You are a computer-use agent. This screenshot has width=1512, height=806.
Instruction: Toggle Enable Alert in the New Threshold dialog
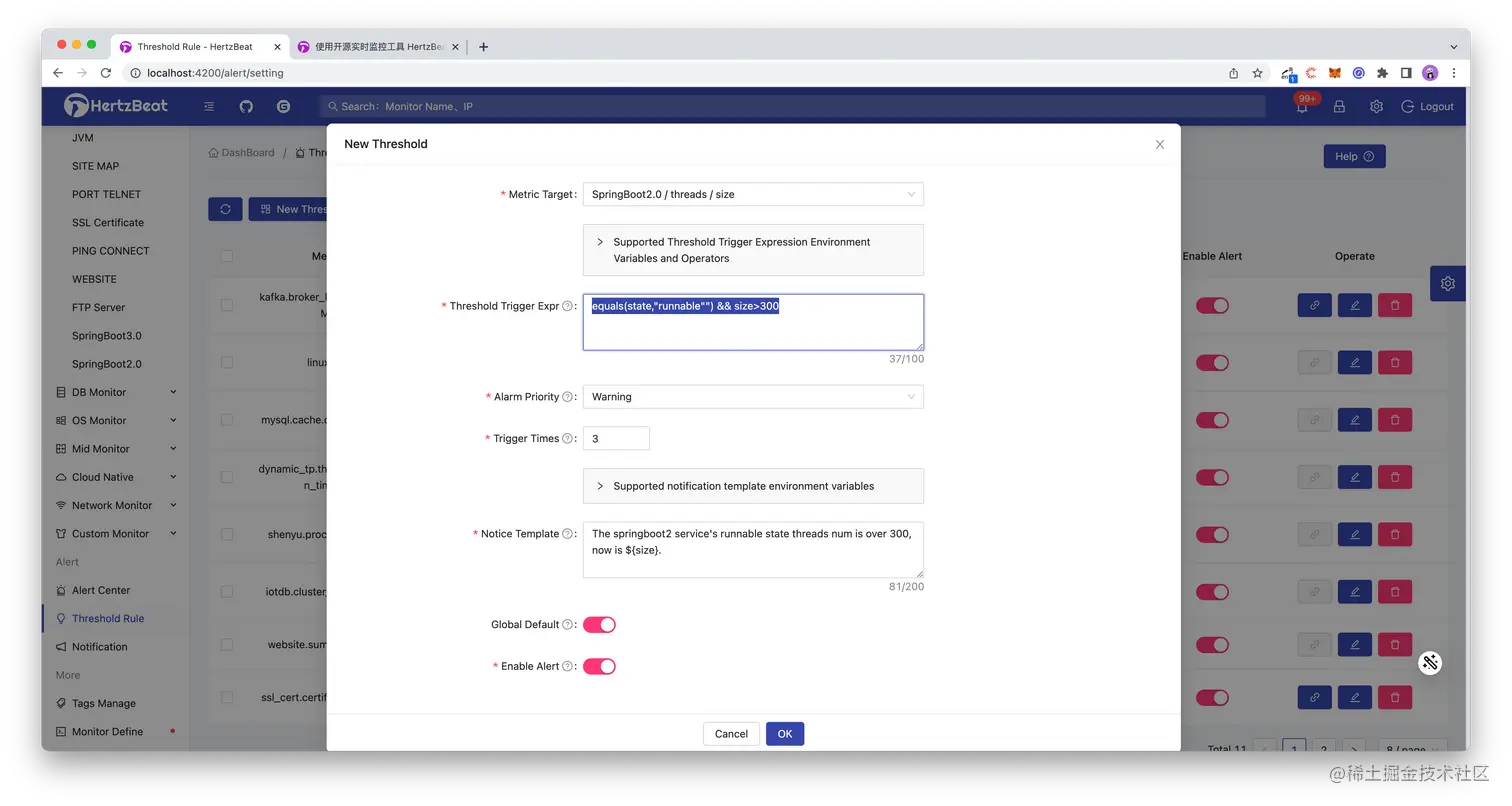pyautogui.click(x=599, y=666)
